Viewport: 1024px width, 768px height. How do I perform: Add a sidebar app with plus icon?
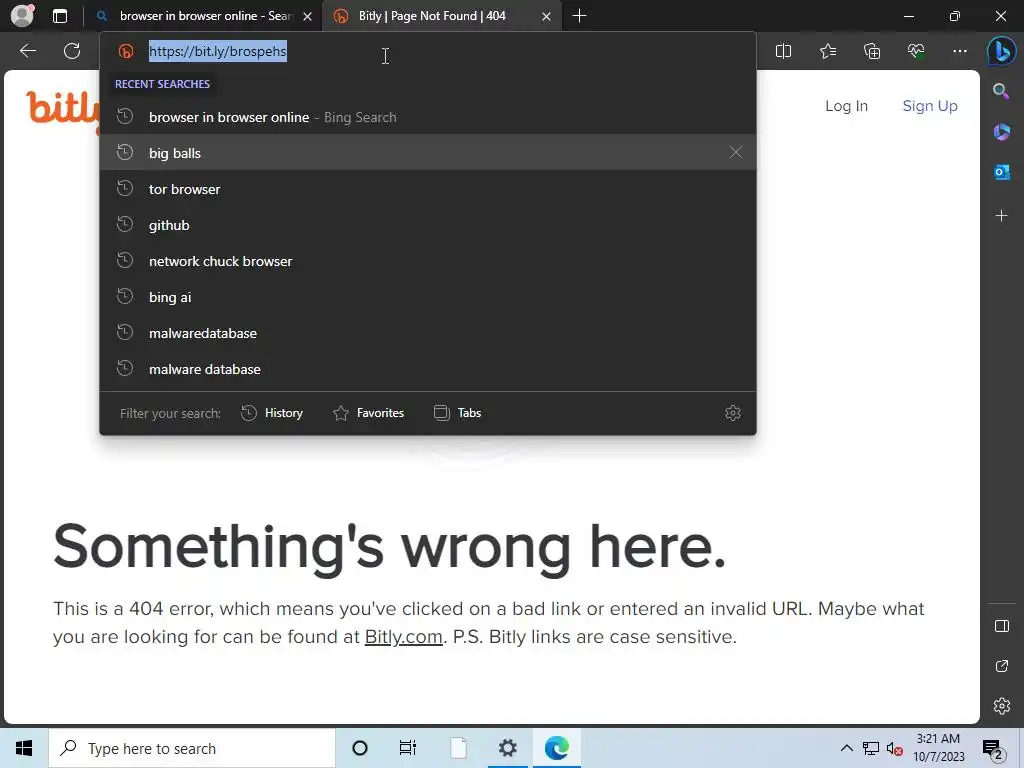(1001, 216)
